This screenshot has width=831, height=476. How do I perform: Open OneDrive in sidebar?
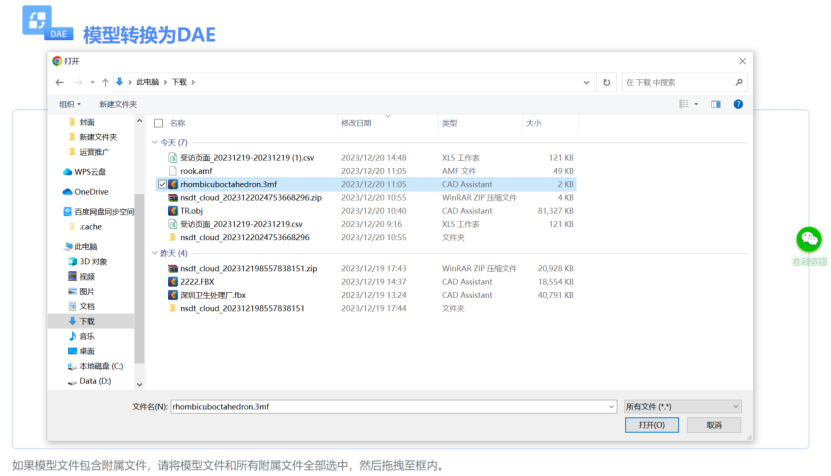click(91, 191)
